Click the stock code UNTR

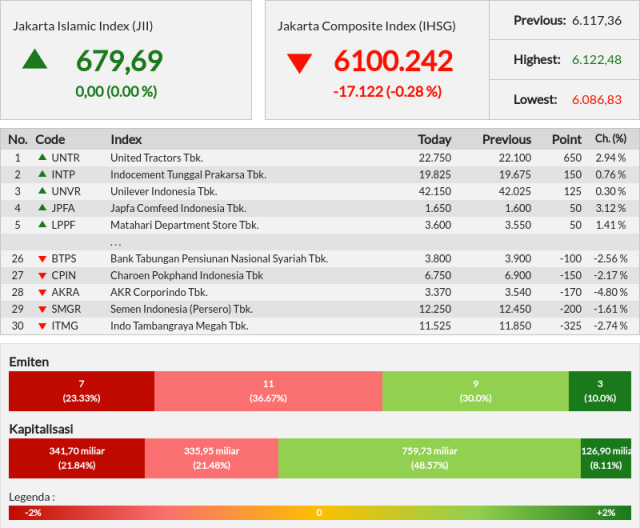[x=65, y=158]
